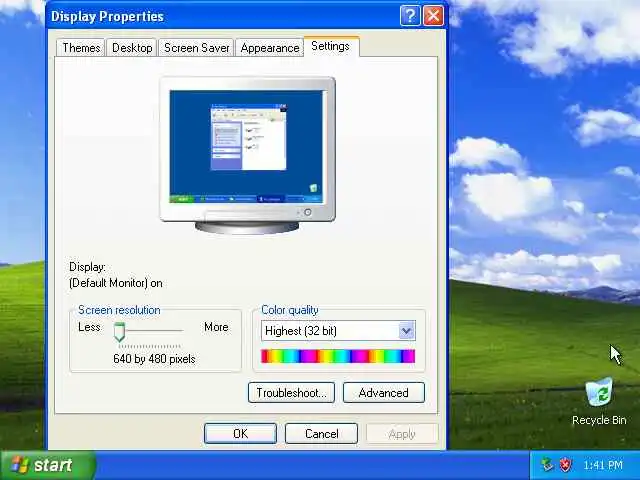Screen dimensions: 640x480
Task: Open the Start menu
Action: coord(48,465)
